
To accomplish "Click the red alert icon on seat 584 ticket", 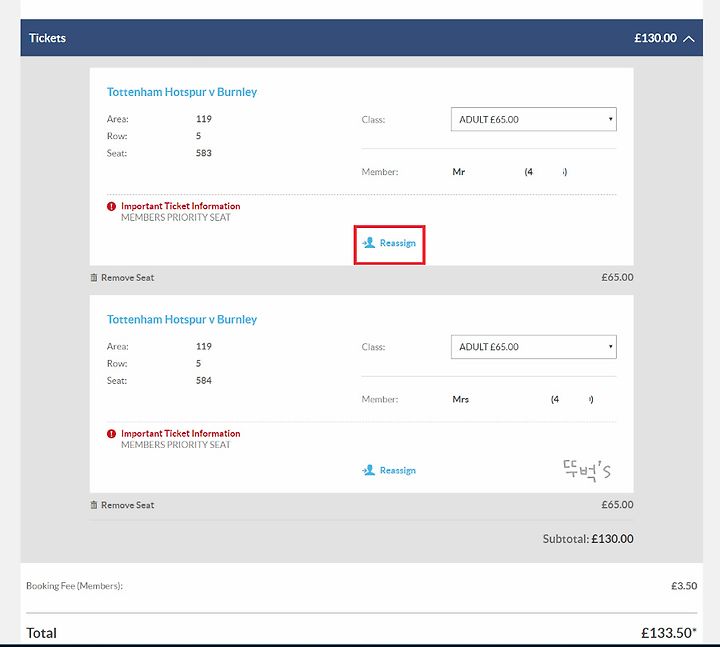I will [111, 433].
